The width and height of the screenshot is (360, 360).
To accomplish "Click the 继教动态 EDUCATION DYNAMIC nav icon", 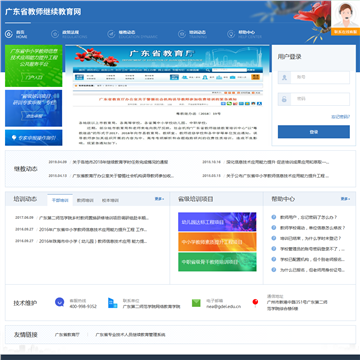I will pos(111,34).
